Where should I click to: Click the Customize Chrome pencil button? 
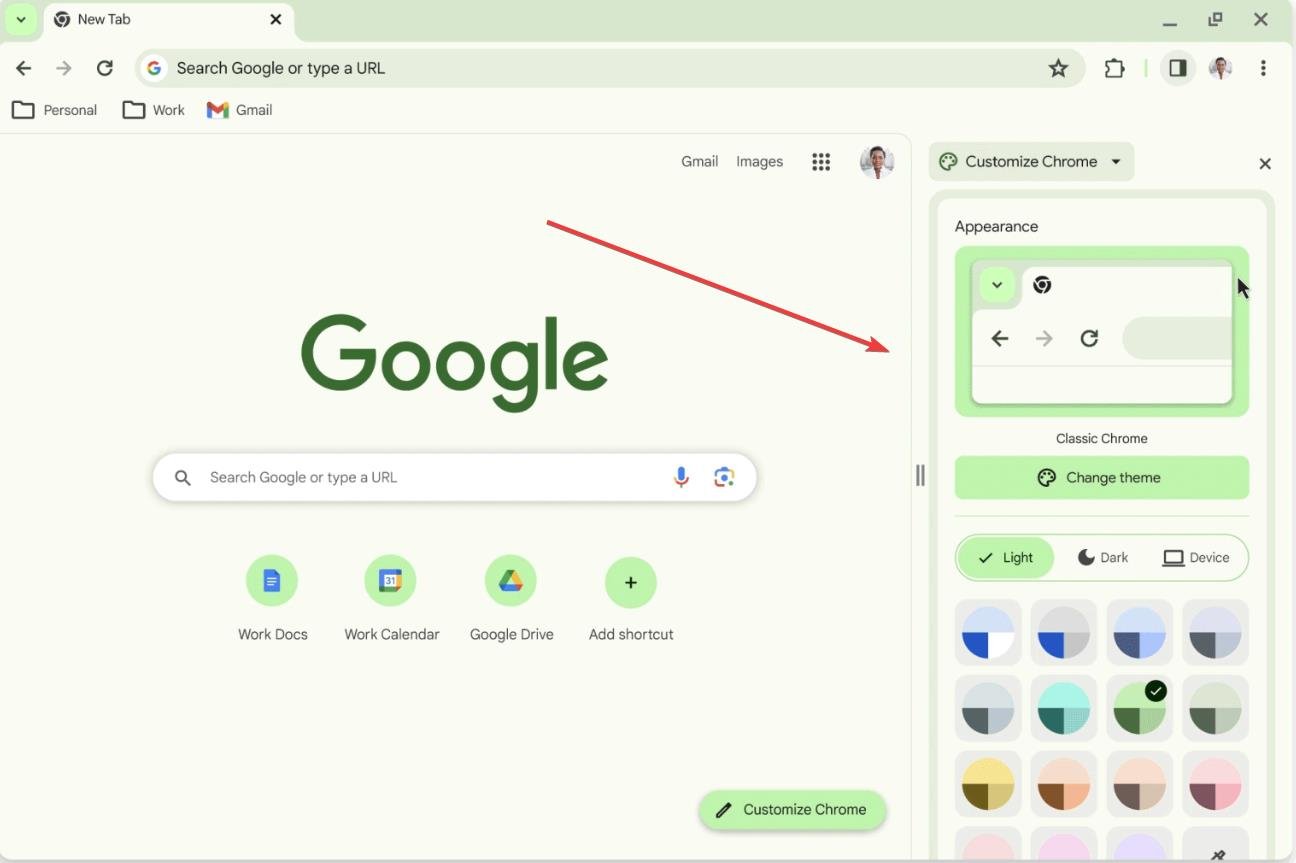click(x=792, y=810)
